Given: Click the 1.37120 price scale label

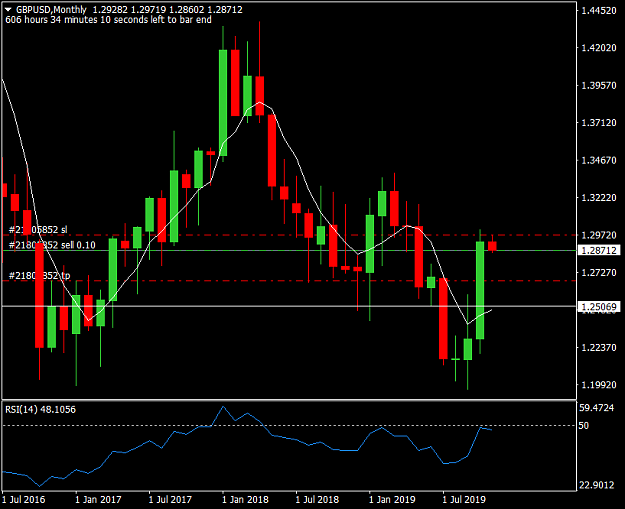Looking at the screenshot, I should 599,123.
